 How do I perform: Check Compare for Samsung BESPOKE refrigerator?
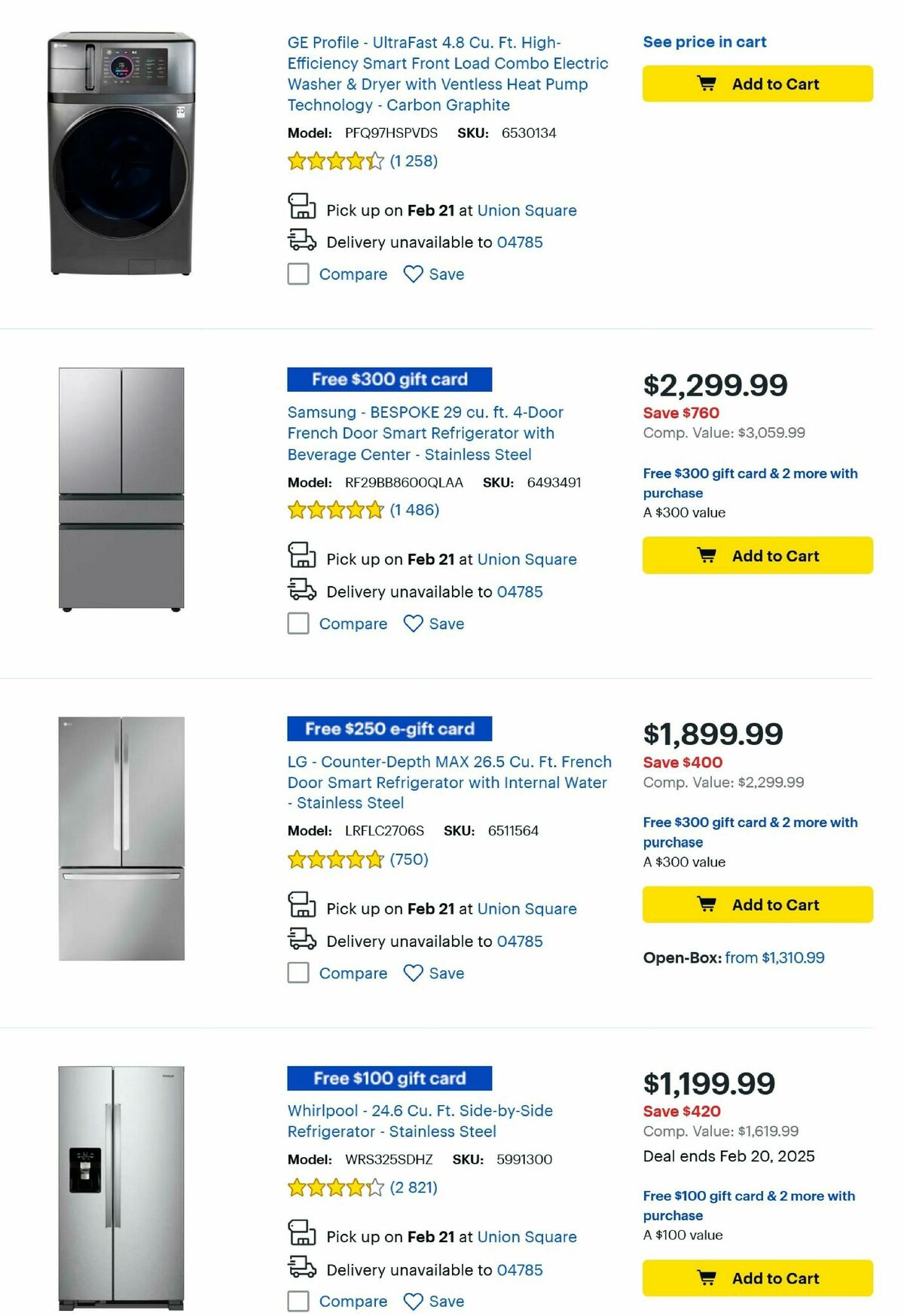[298, 624]
